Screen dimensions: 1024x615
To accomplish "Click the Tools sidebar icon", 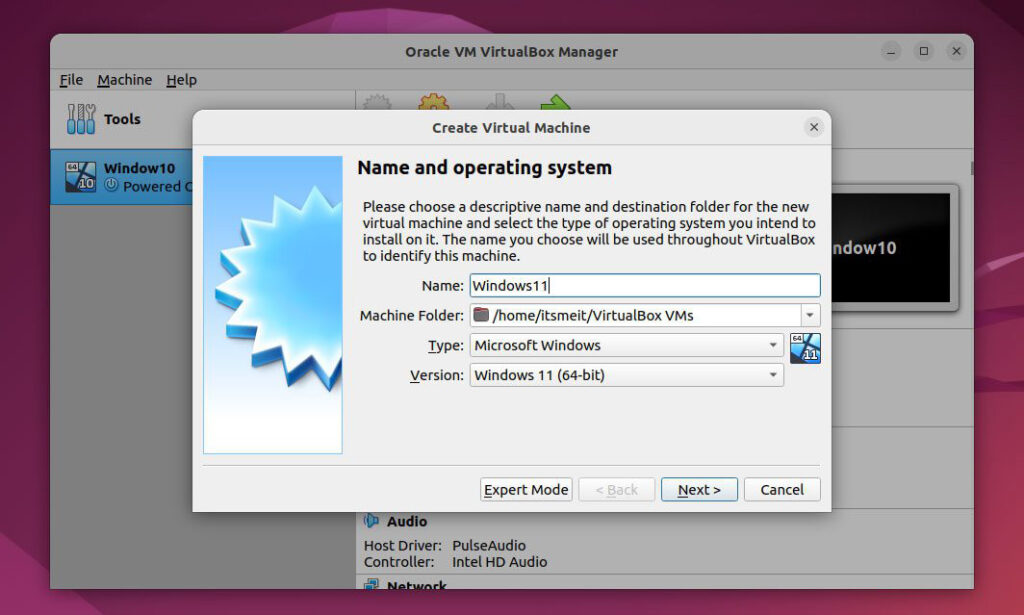I will coord(80,118).
